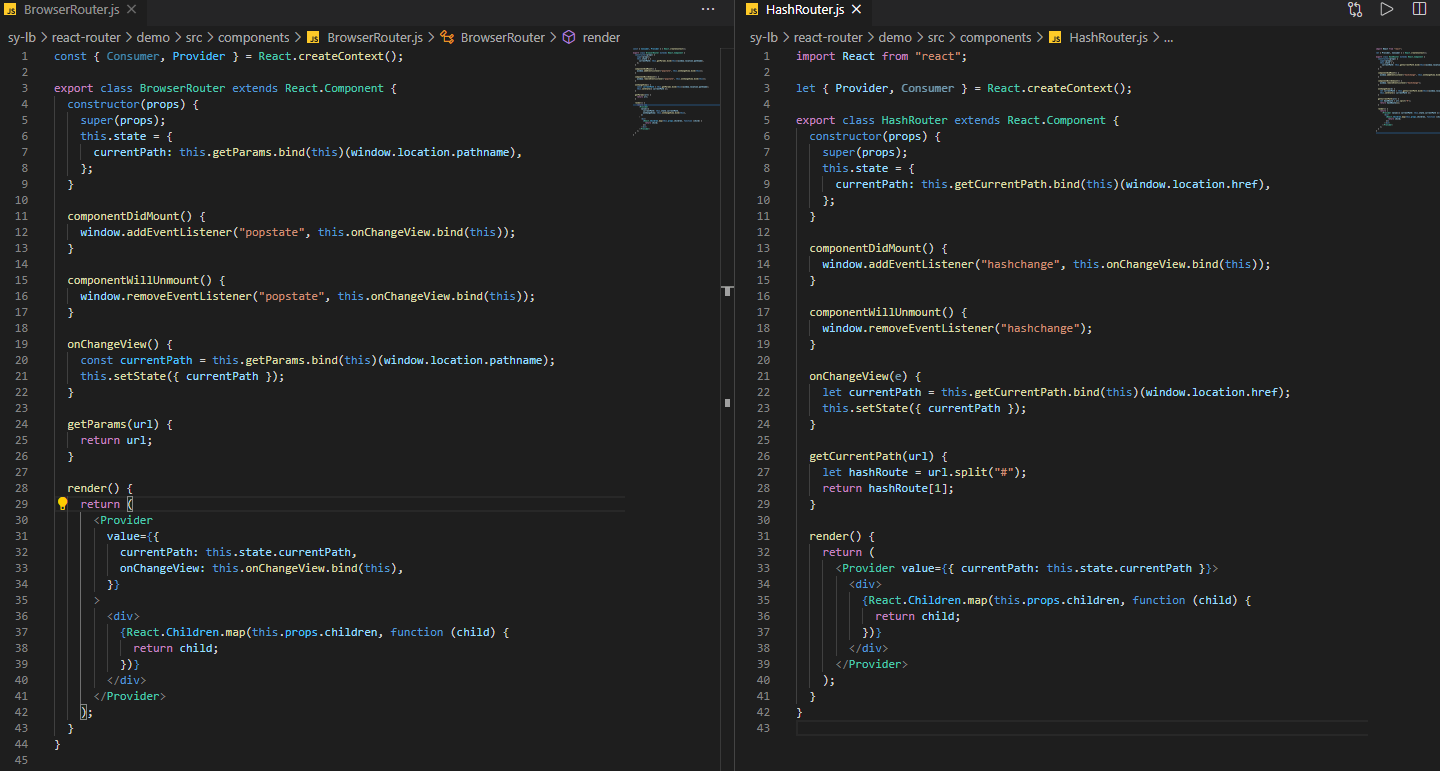1440x771 pixels.
Task: Click "popstate" string in removeEventListener line
Action: (292, 296)
